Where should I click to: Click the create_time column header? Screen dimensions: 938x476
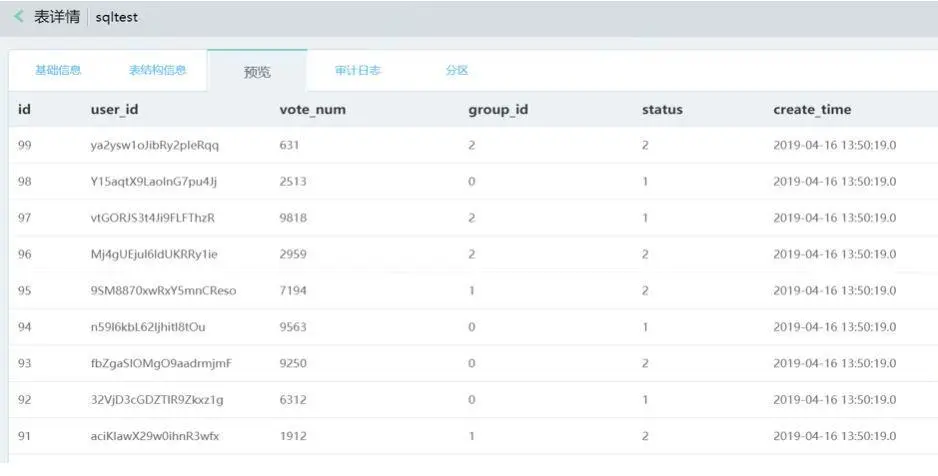click(x=812, y=110)
